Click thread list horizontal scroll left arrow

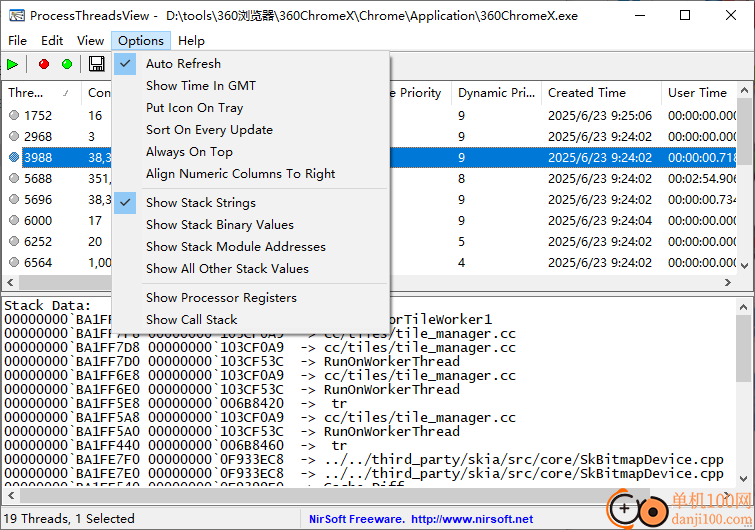point(10,282)
